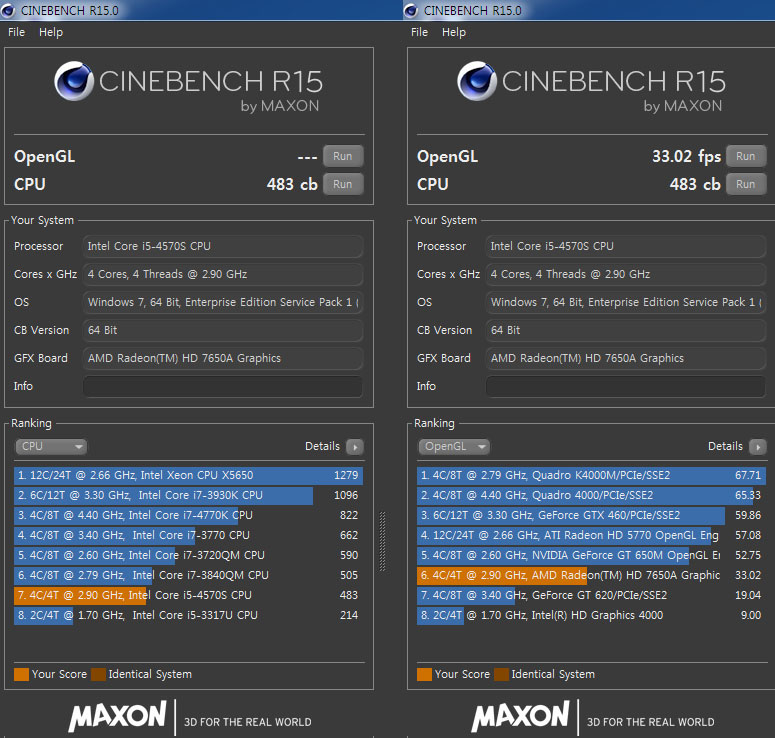
Task: Run OpenGL test in left window
Action: 343,156
